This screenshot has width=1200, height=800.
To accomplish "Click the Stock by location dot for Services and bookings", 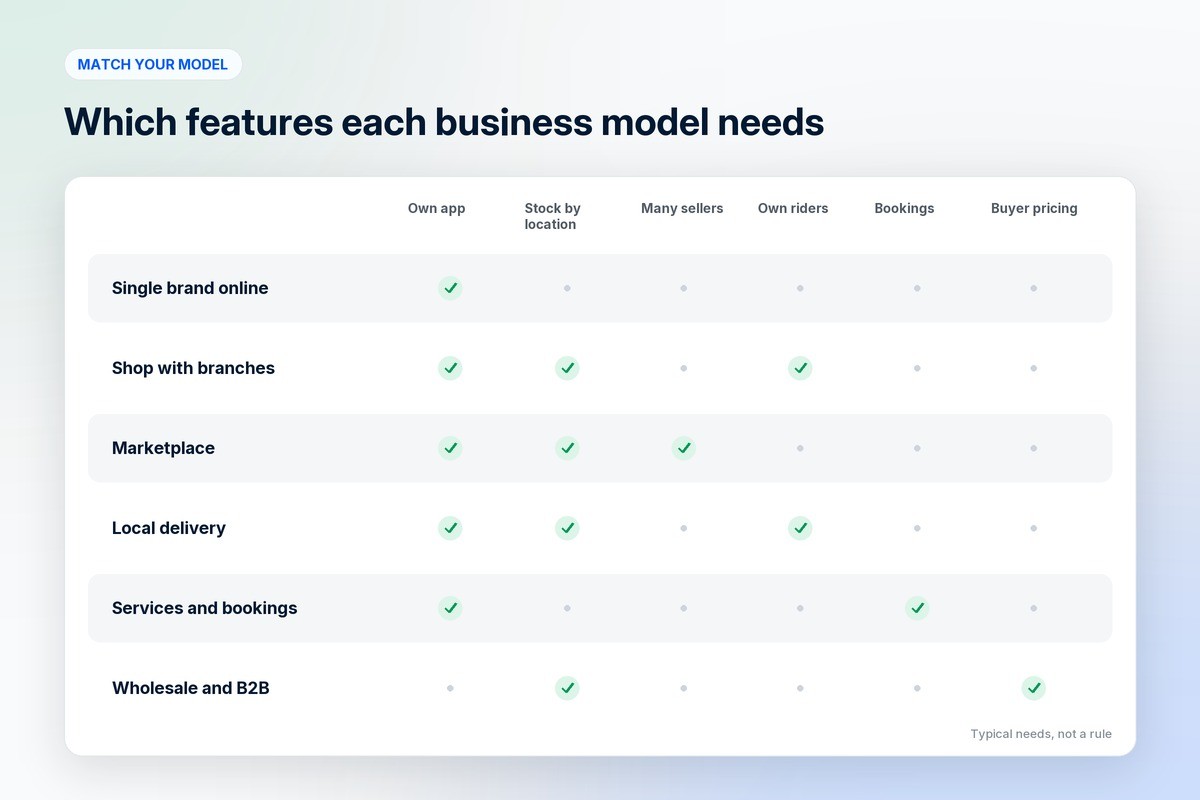I will coord(567,608).
